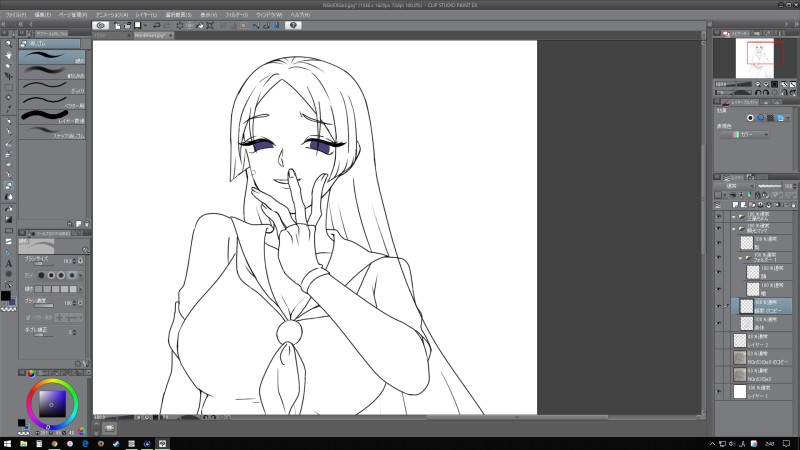The height and width of the screenshot is (450, 800).
Task: Choose the ざっくり eraser sub tool
Action: click(x=52, y=87)
